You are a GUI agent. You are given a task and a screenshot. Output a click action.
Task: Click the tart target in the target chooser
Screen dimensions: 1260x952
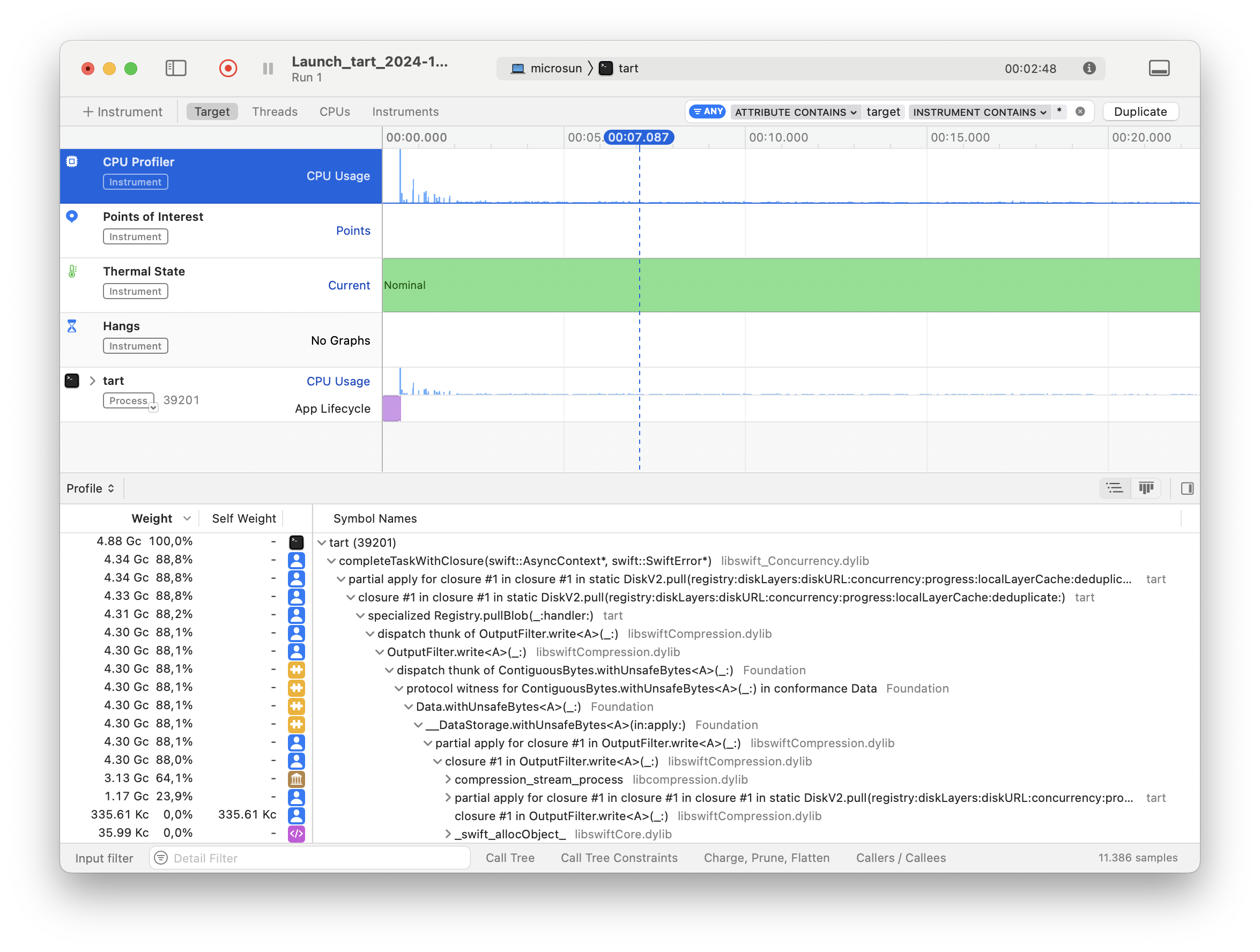[619, 68]
